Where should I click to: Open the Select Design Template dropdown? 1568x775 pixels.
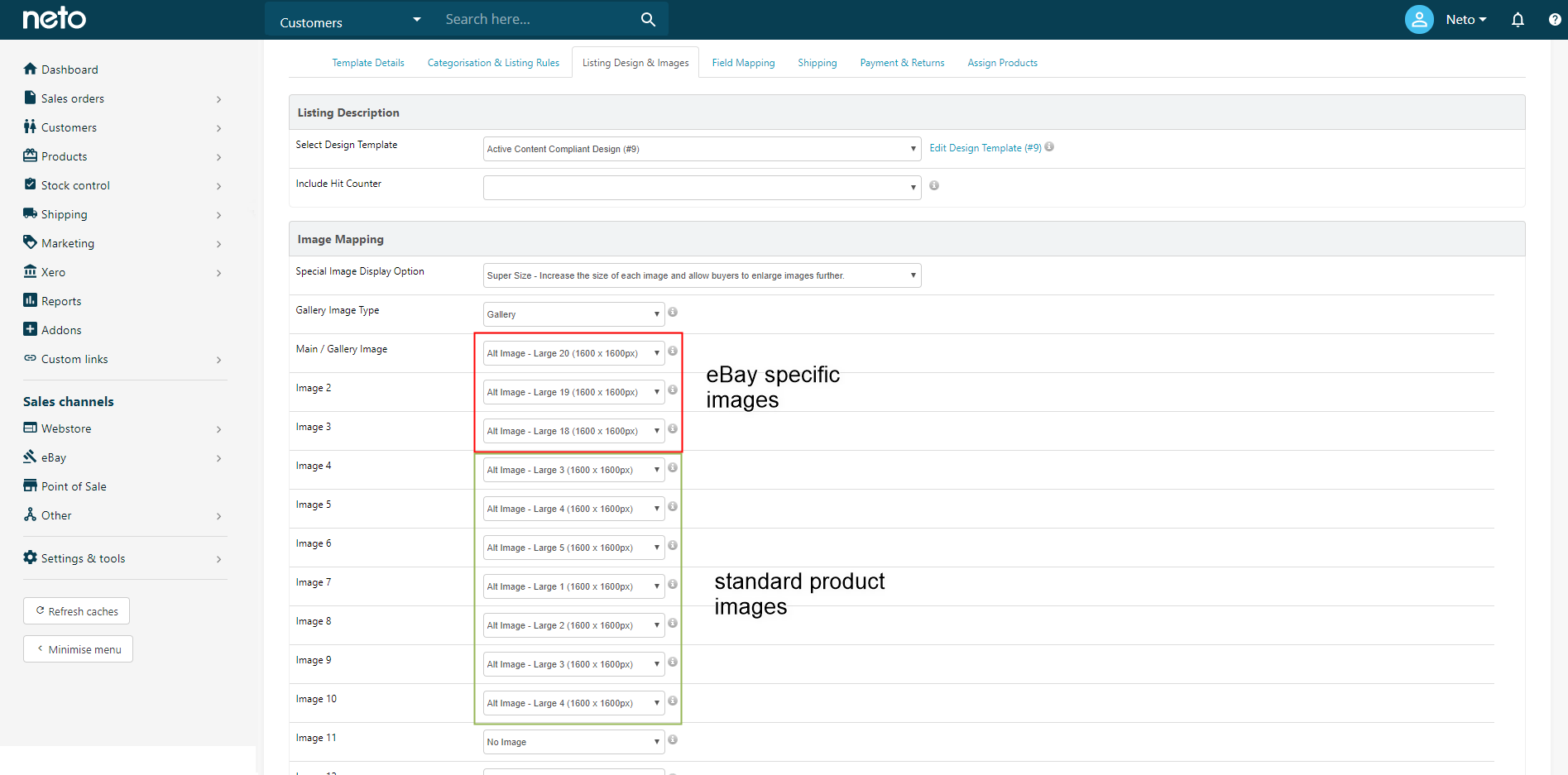pos(702,149)
